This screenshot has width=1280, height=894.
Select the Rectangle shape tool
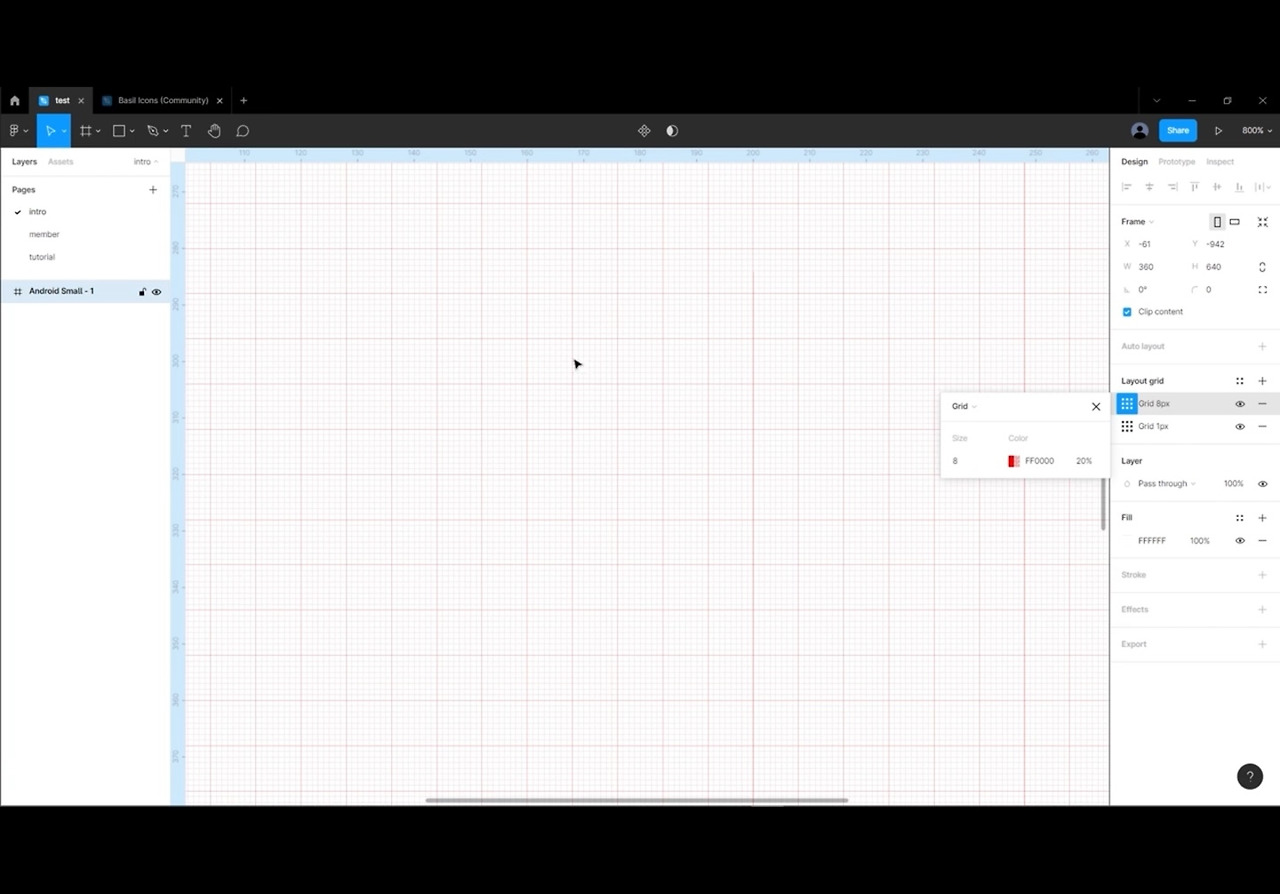(x=118, y=131)
